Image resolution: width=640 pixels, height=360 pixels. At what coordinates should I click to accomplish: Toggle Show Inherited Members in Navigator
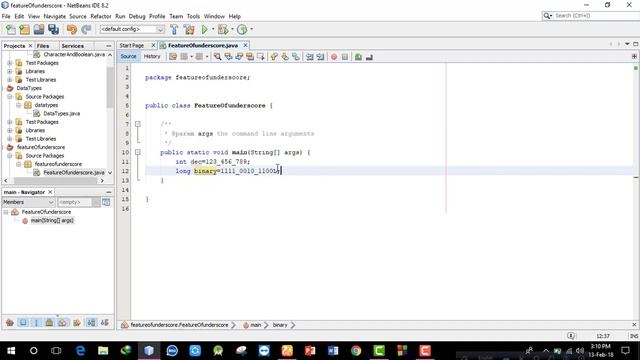coord(10,322)
